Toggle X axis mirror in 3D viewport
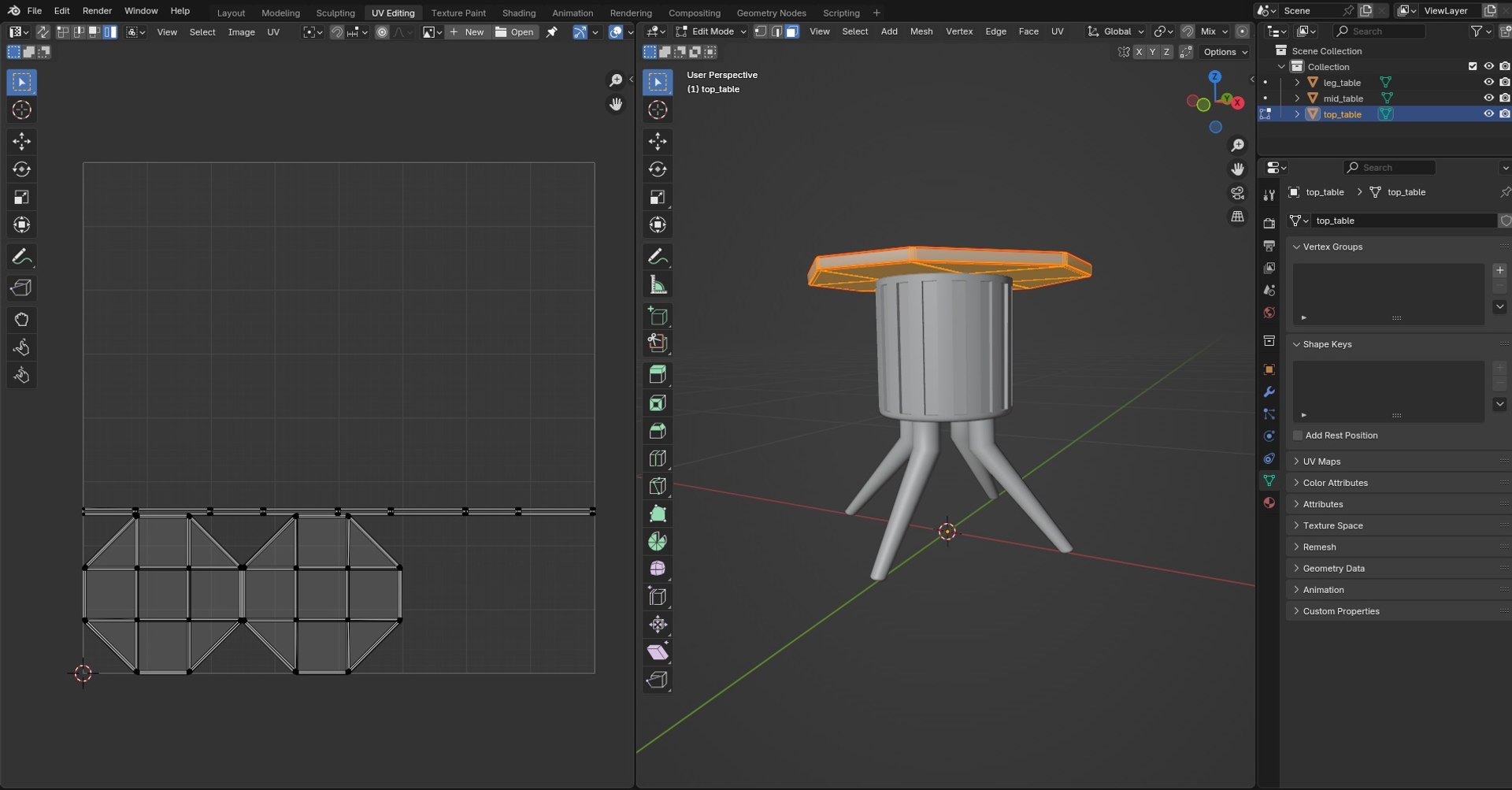The height and width of the screenshot is (790, 1512). tap(1139, 52)
